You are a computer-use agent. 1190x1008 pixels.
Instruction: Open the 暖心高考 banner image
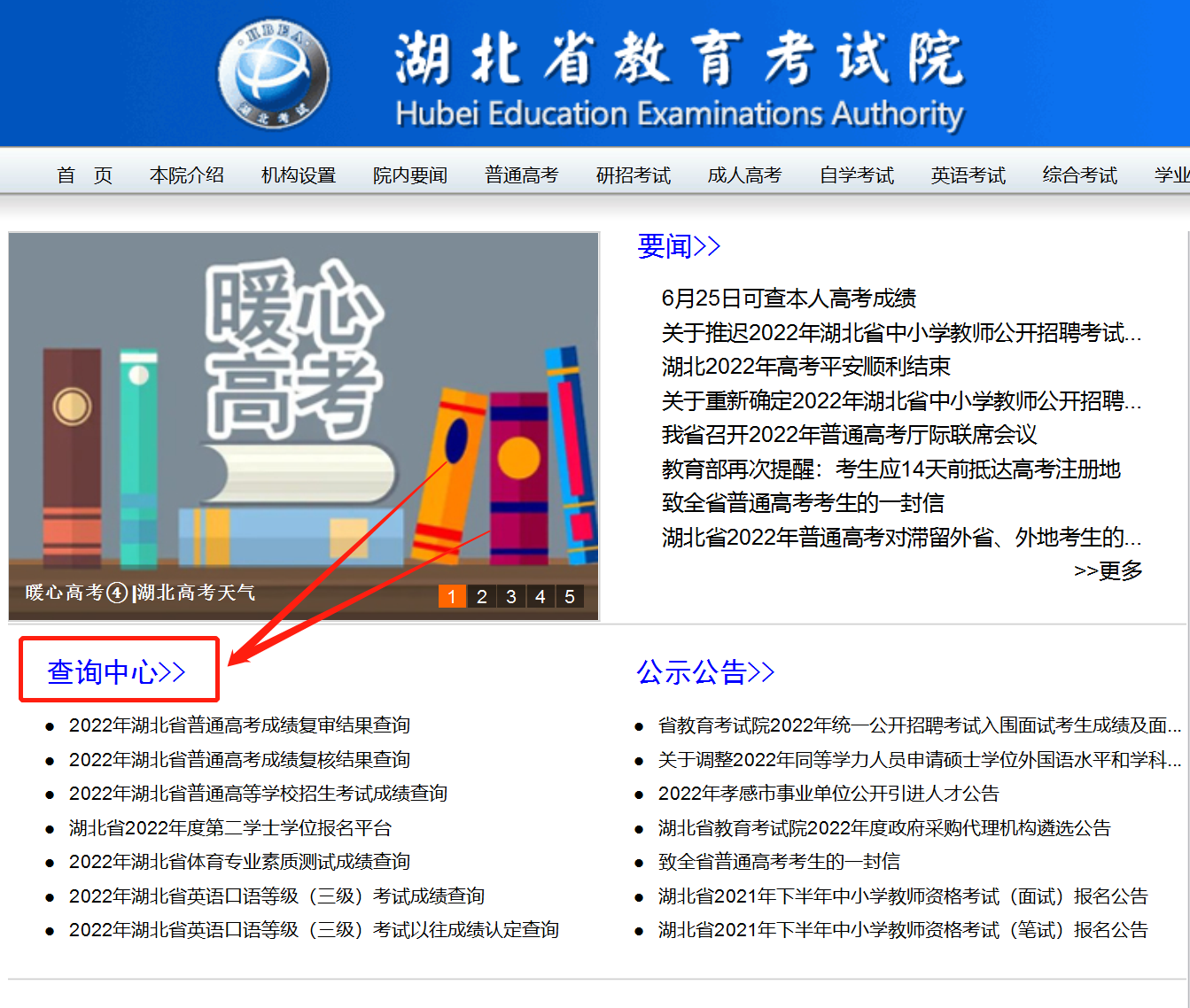tap(304, 407)
